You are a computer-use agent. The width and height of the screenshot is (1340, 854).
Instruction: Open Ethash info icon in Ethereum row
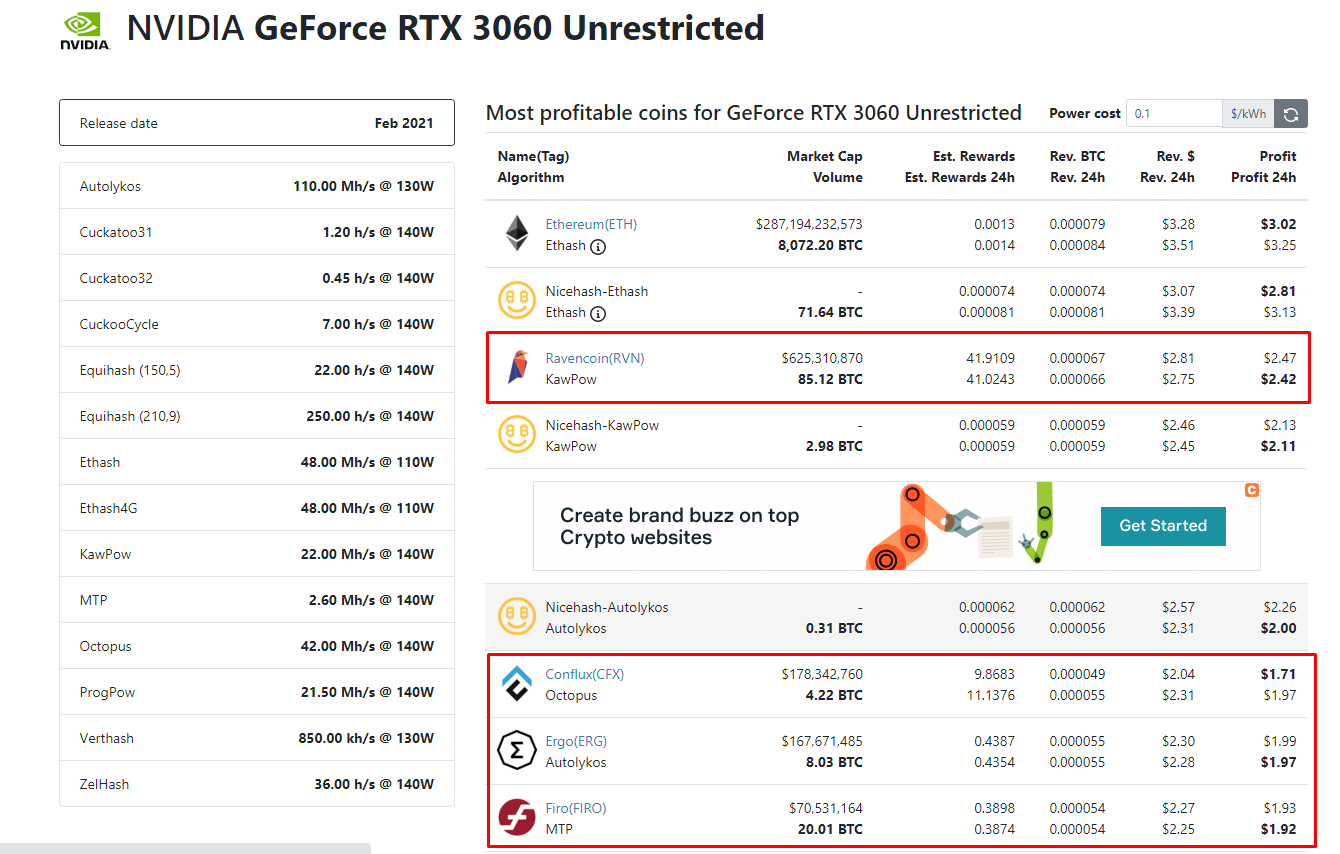coord(598,246)
